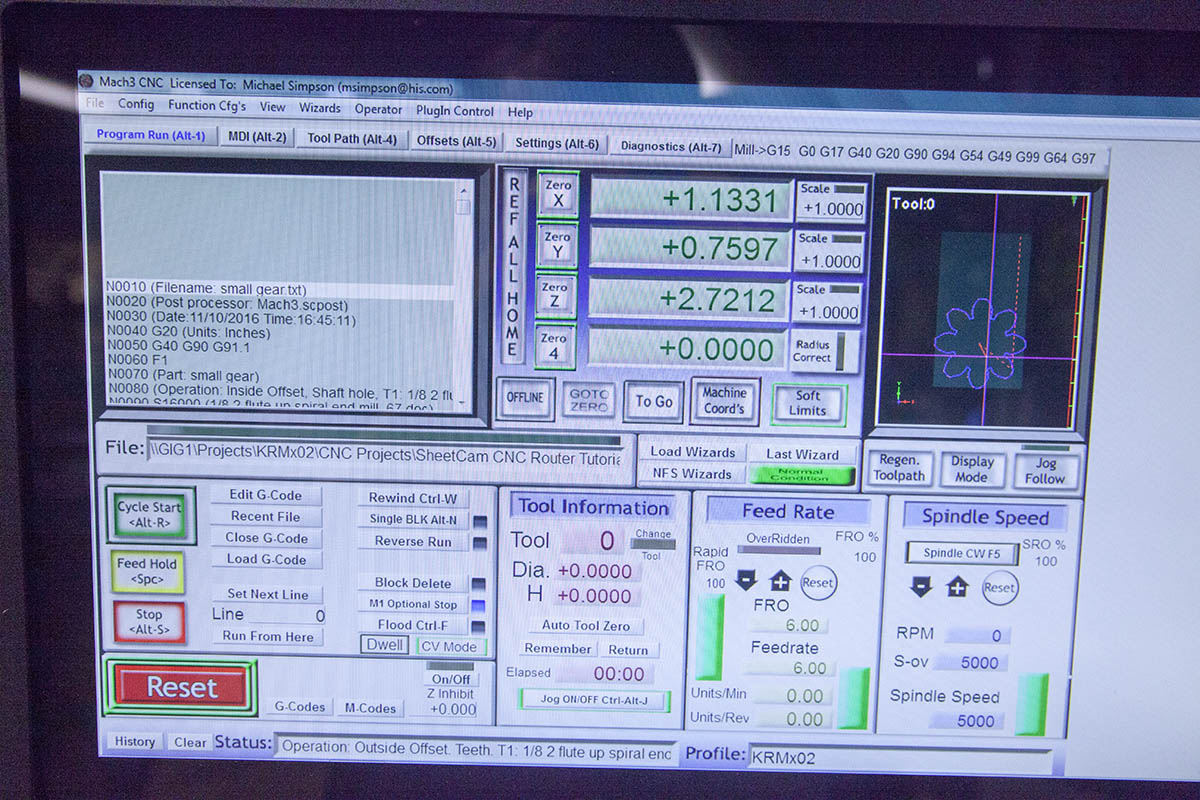Image resolution: width=1200 pixels, height=800 pixels.
Task: Toggle Soft Limits
Action: point(808,403)
